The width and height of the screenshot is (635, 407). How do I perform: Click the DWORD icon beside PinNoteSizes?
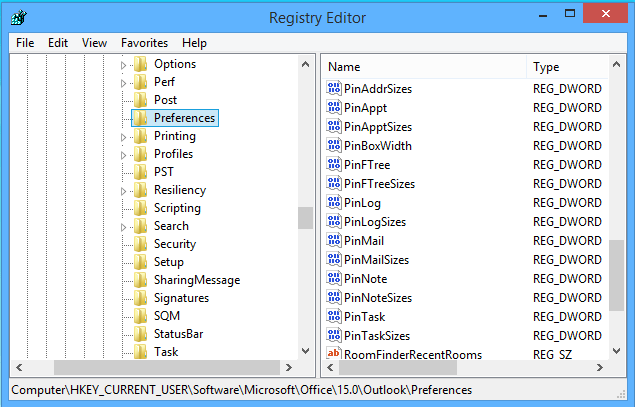334,298
